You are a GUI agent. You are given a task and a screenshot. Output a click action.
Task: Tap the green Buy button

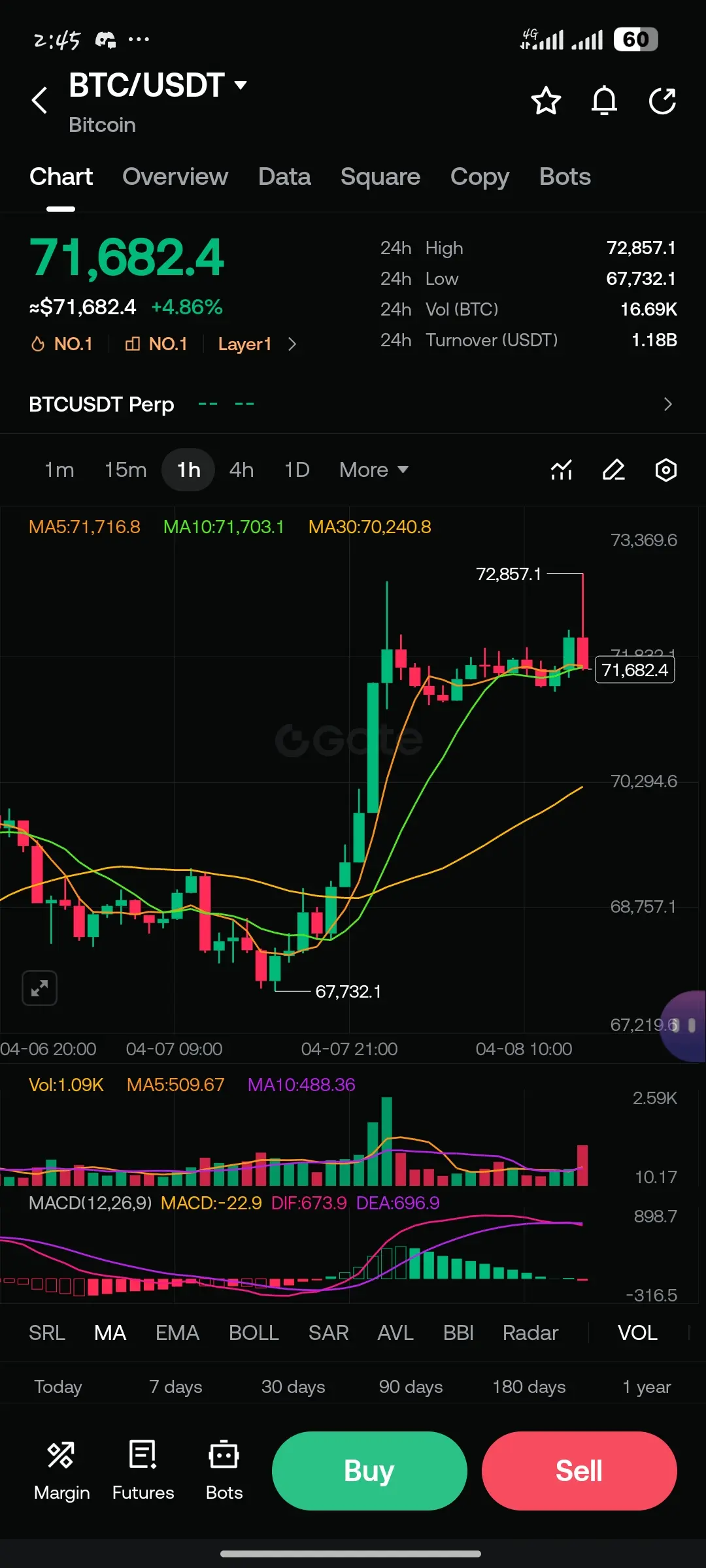(369, 1471)
